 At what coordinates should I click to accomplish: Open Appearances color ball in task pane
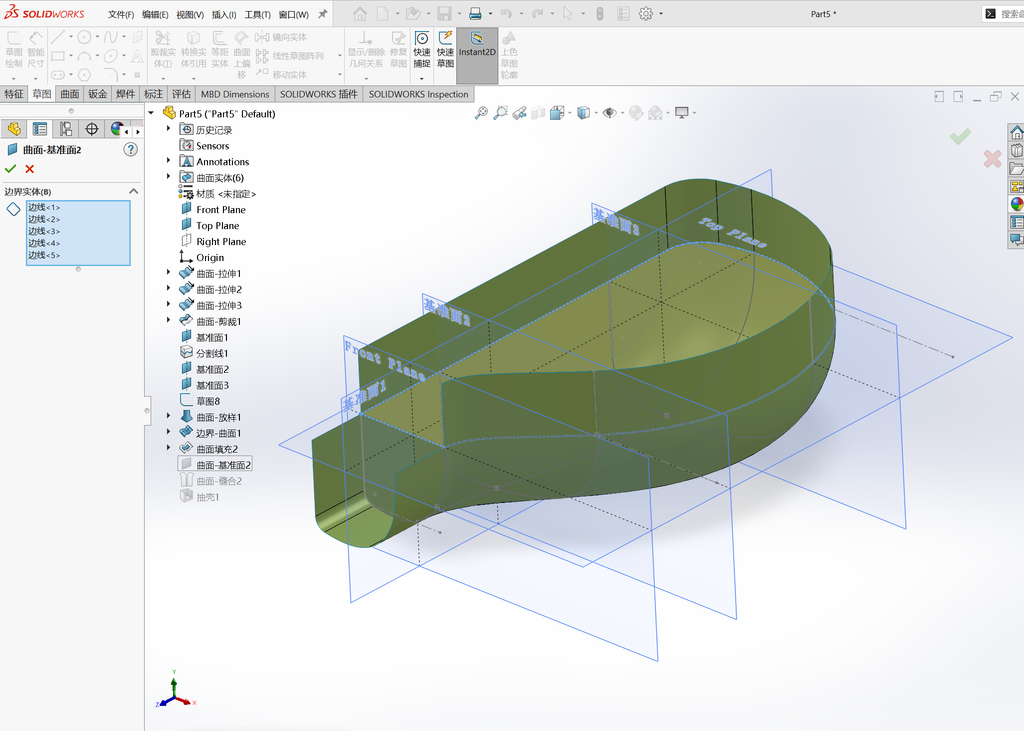point(1016,204)
